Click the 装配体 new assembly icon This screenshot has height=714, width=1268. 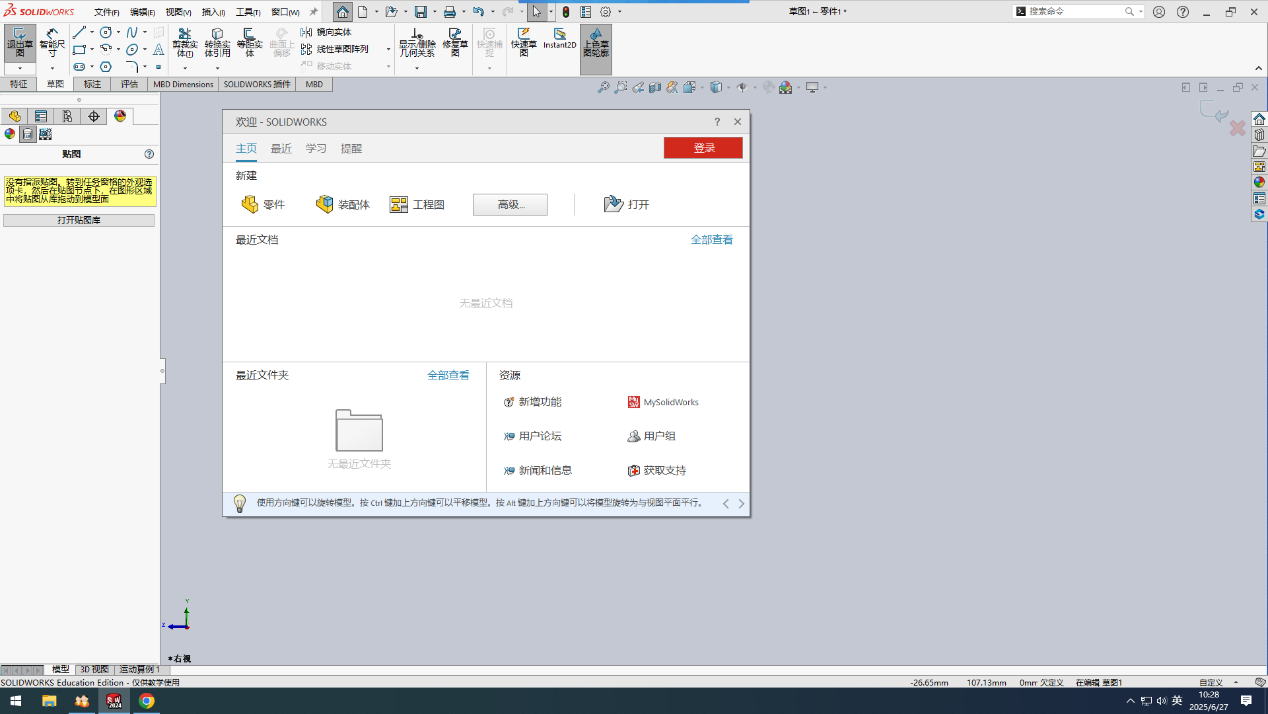point(343,204)
